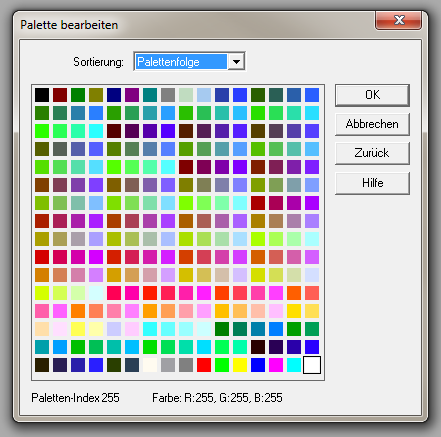Select the black swatch in the first row
441x437 pixels.
(x=42, y=95)
